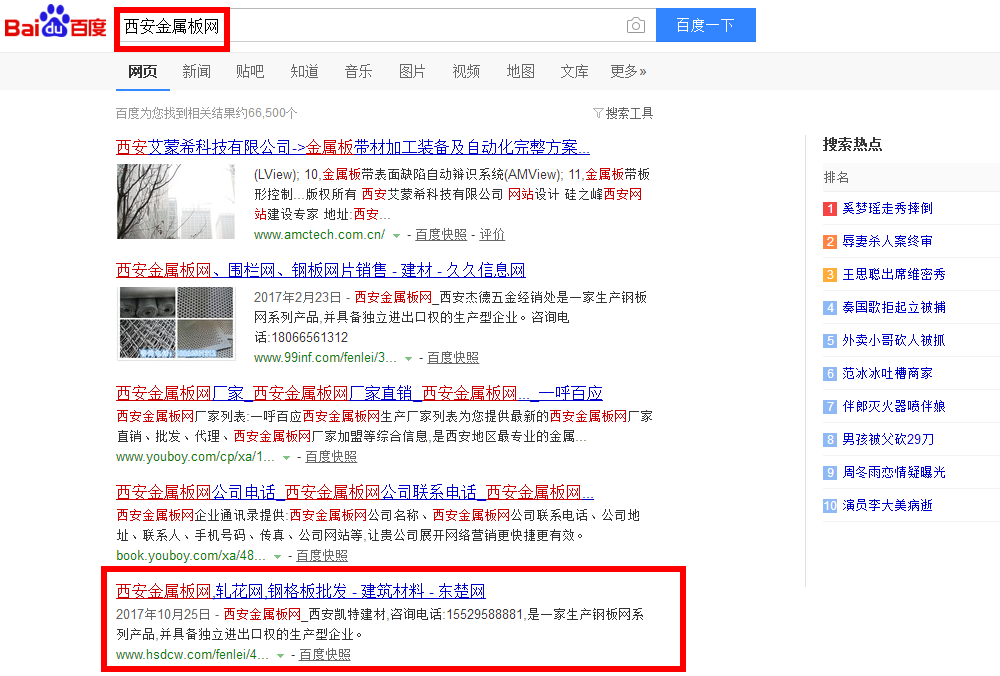Click the 百度为您找到相关结果约66,500个 text
Viewport: 1000px width, 676px height.
206,114
